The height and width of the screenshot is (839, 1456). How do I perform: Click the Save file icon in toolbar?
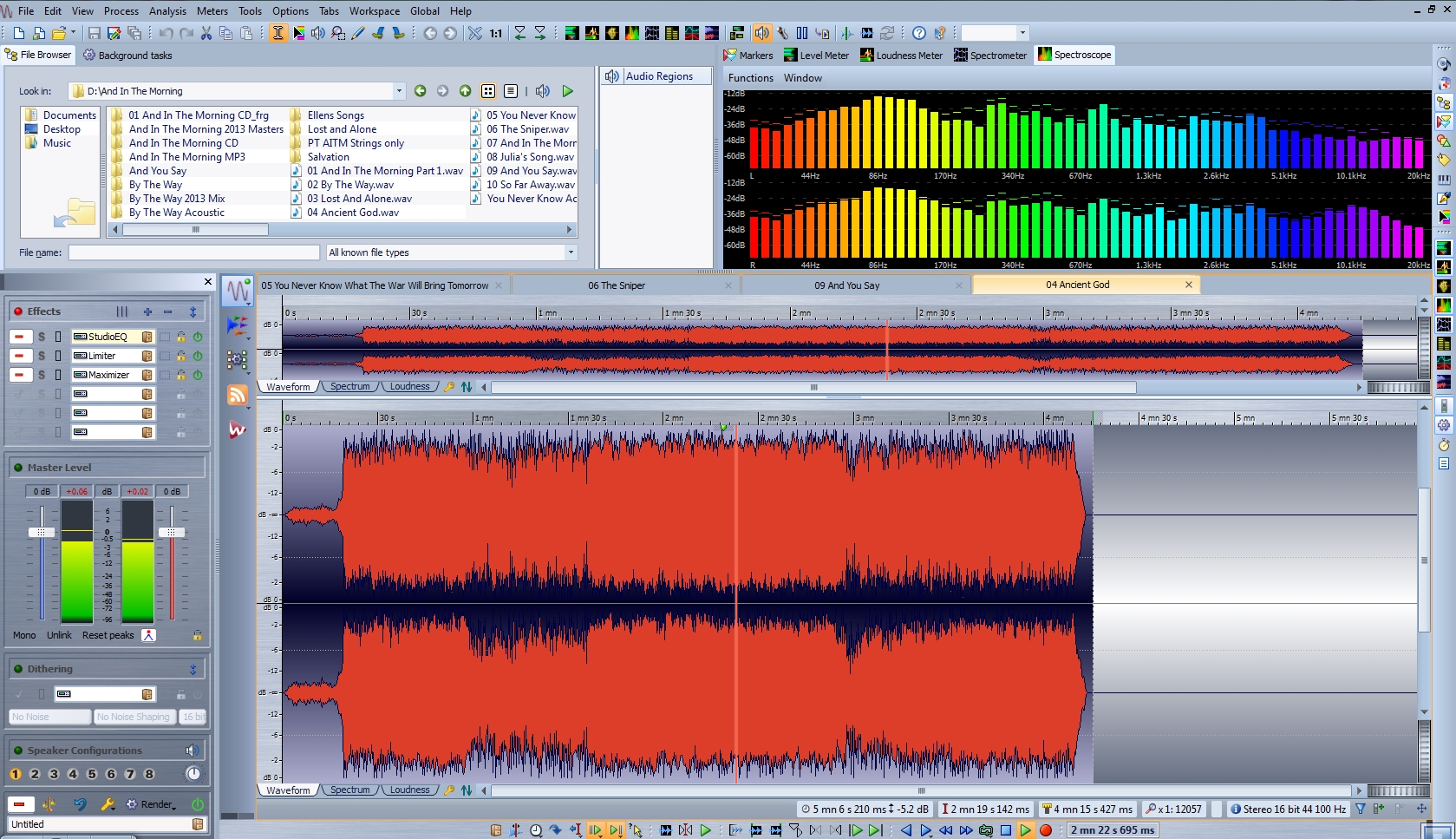(x=94, y=33)
